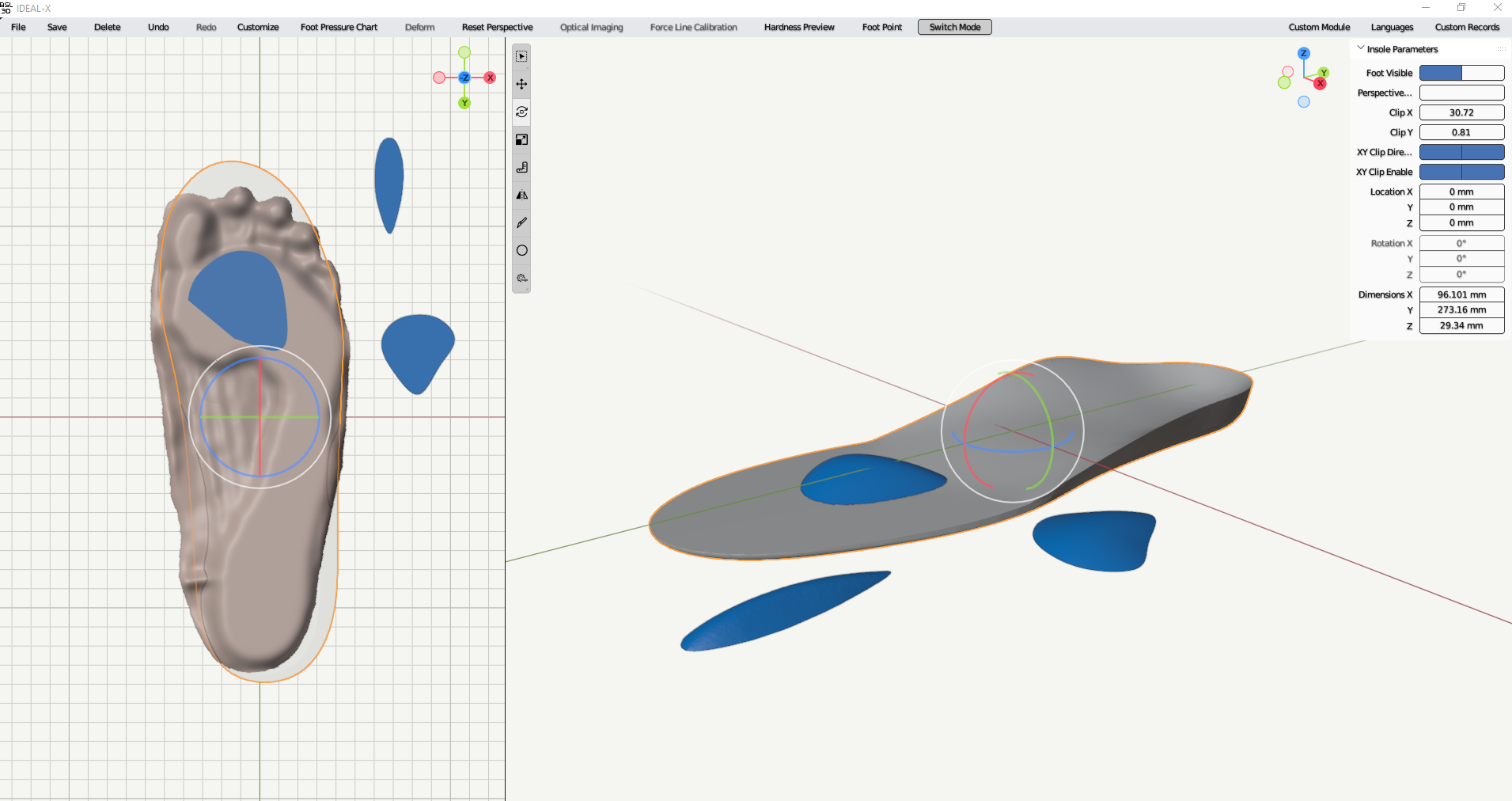Screen dimensions: 1512x801
Task: Select the pen draw tool icon
Action: tap(521, 223)
